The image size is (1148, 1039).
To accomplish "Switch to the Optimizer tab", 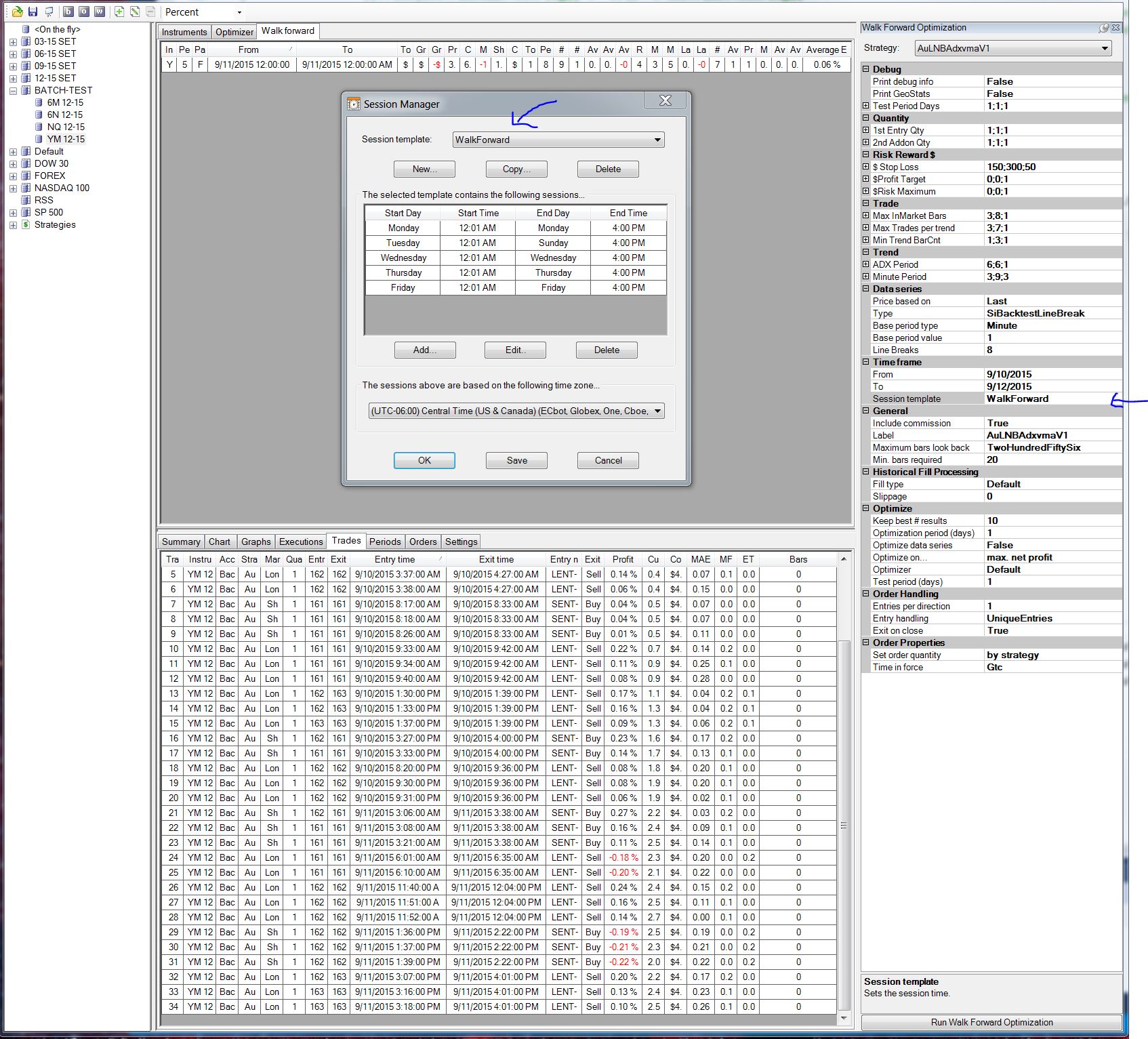I will point(234,32).
